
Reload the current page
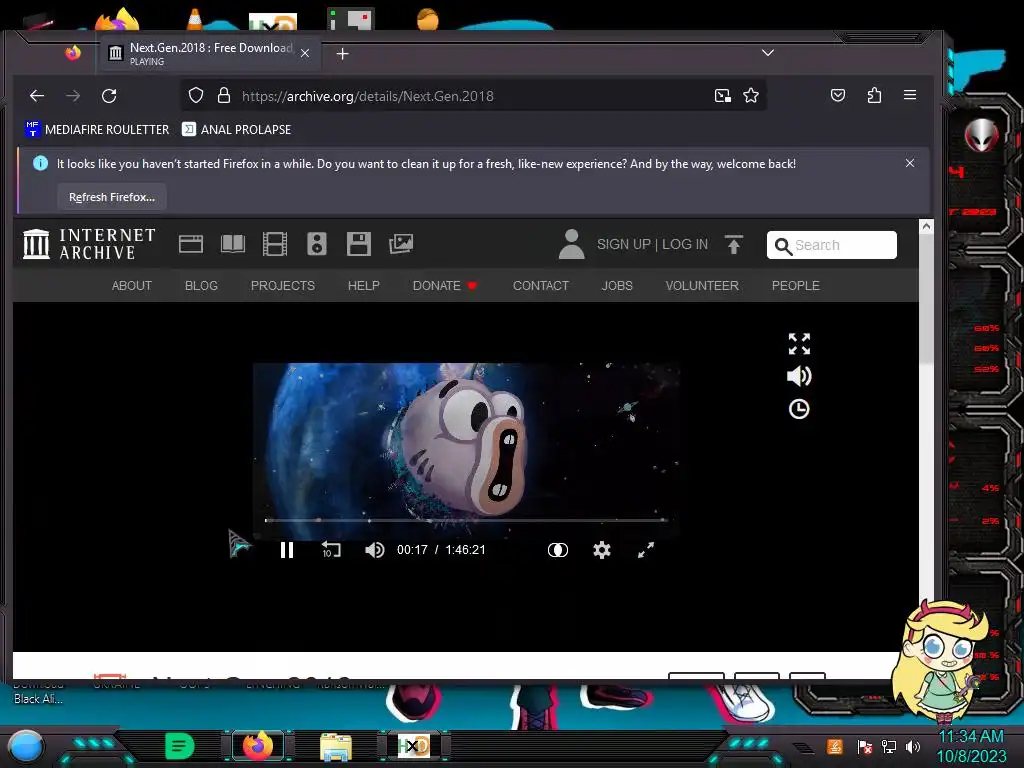pos(109,96)
